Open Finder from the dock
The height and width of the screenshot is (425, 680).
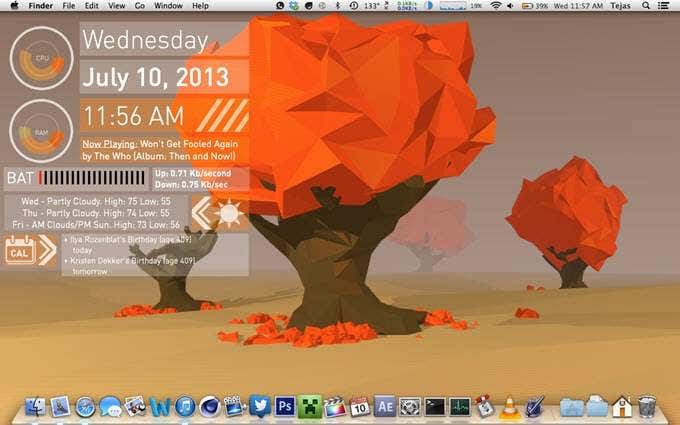point(35,407)
